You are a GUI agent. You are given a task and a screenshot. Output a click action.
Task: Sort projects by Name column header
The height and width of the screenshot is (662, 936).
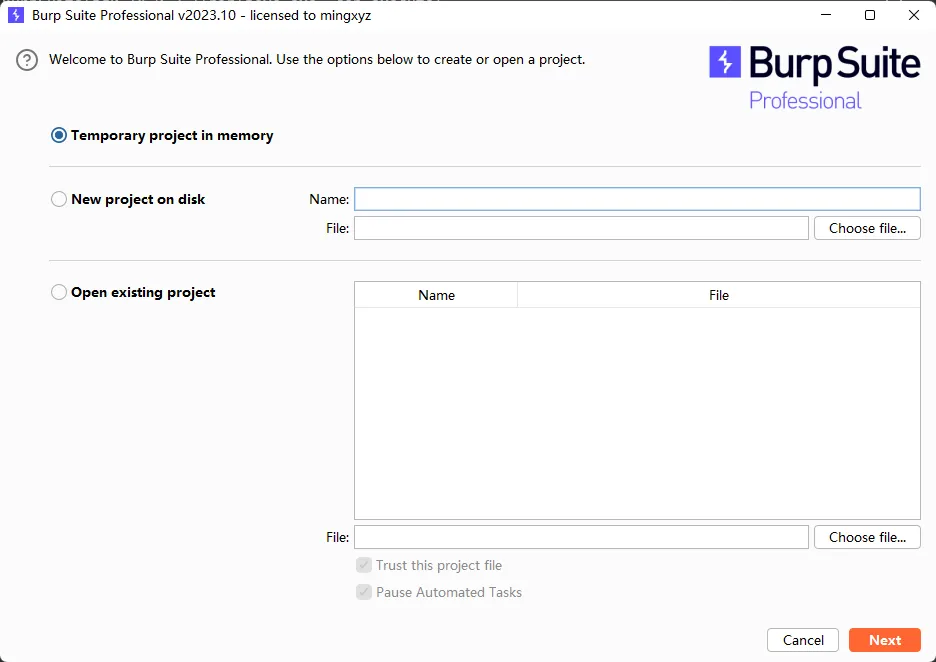(x=436, y=295)
